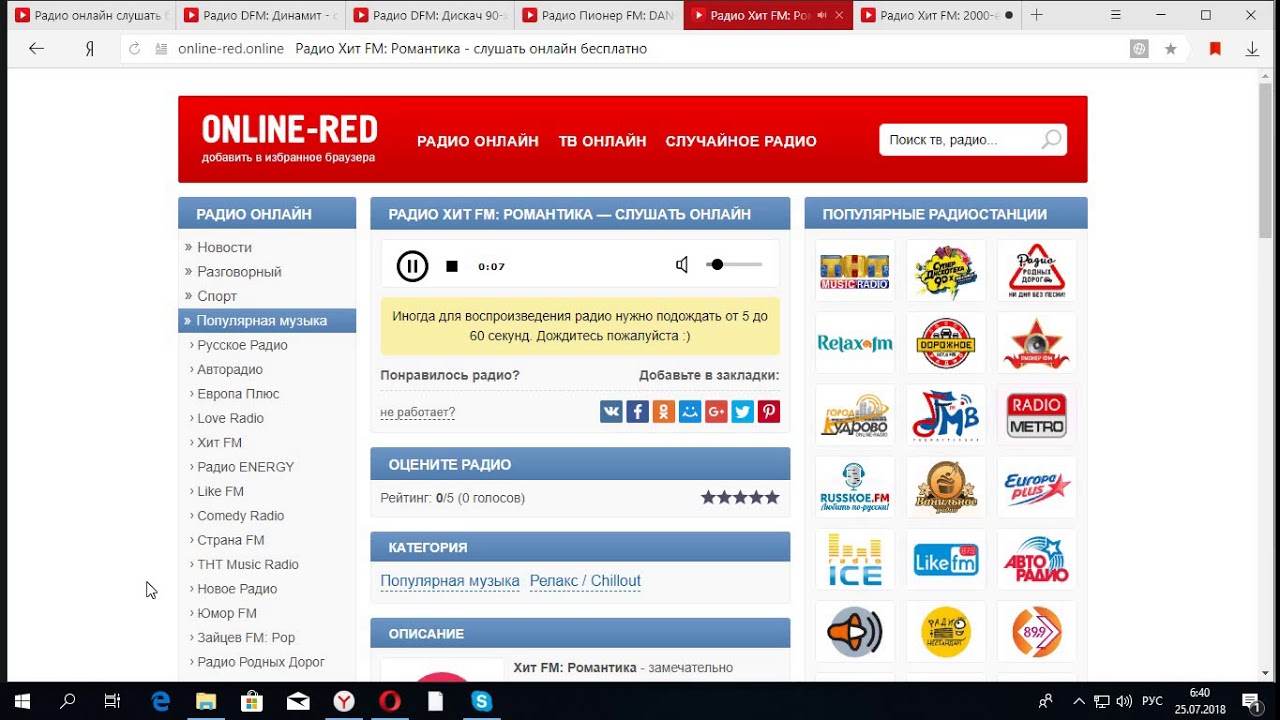Open Dorozhnoe radio station logo

[946, 343]
